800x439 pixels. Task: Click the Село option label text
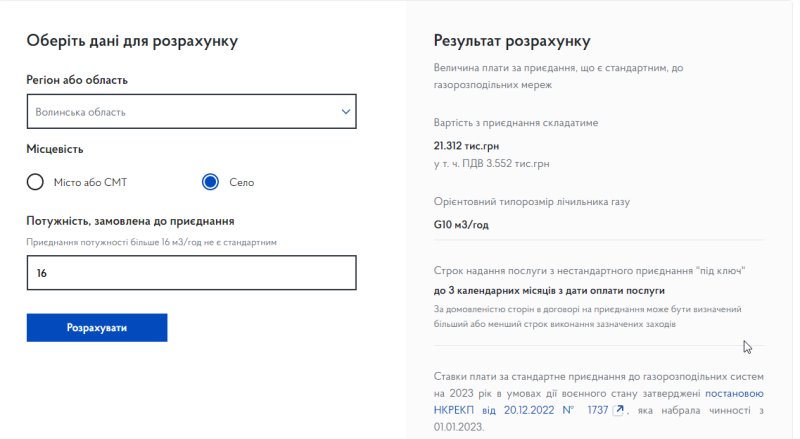tap(241, 182)
